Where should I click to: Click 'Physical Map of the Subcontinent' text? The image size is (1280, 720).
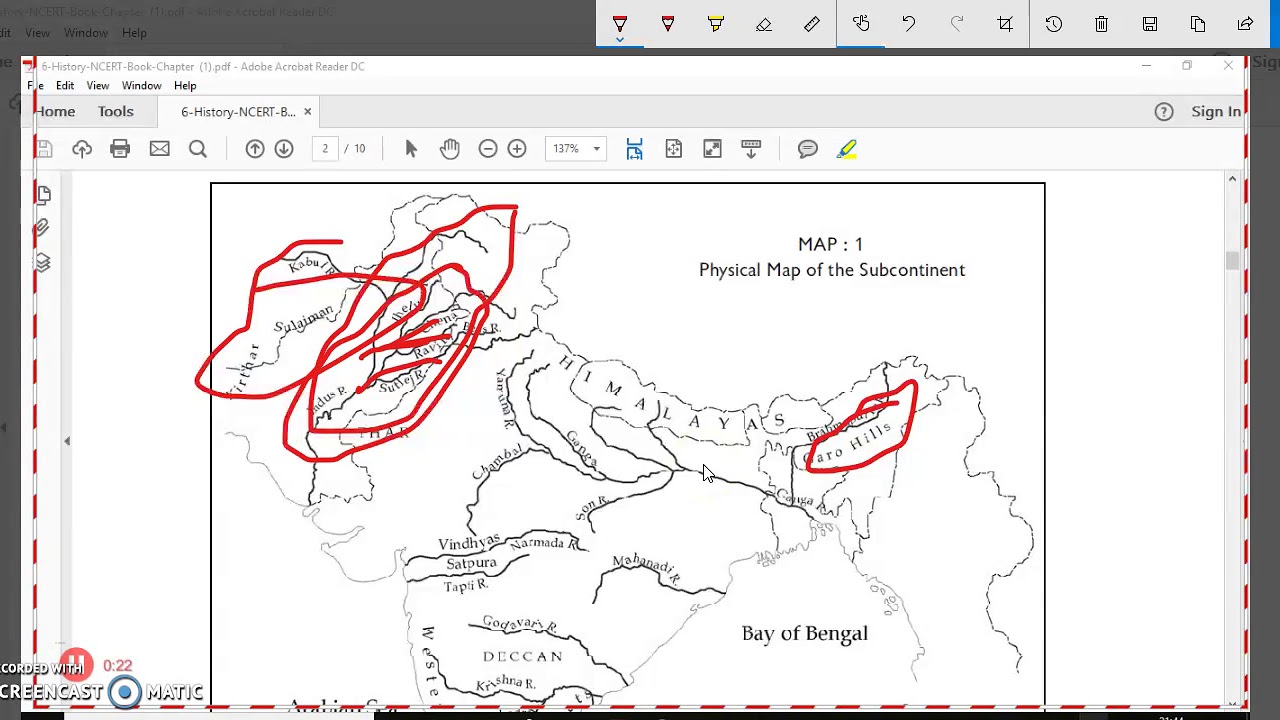pos(832,270)
